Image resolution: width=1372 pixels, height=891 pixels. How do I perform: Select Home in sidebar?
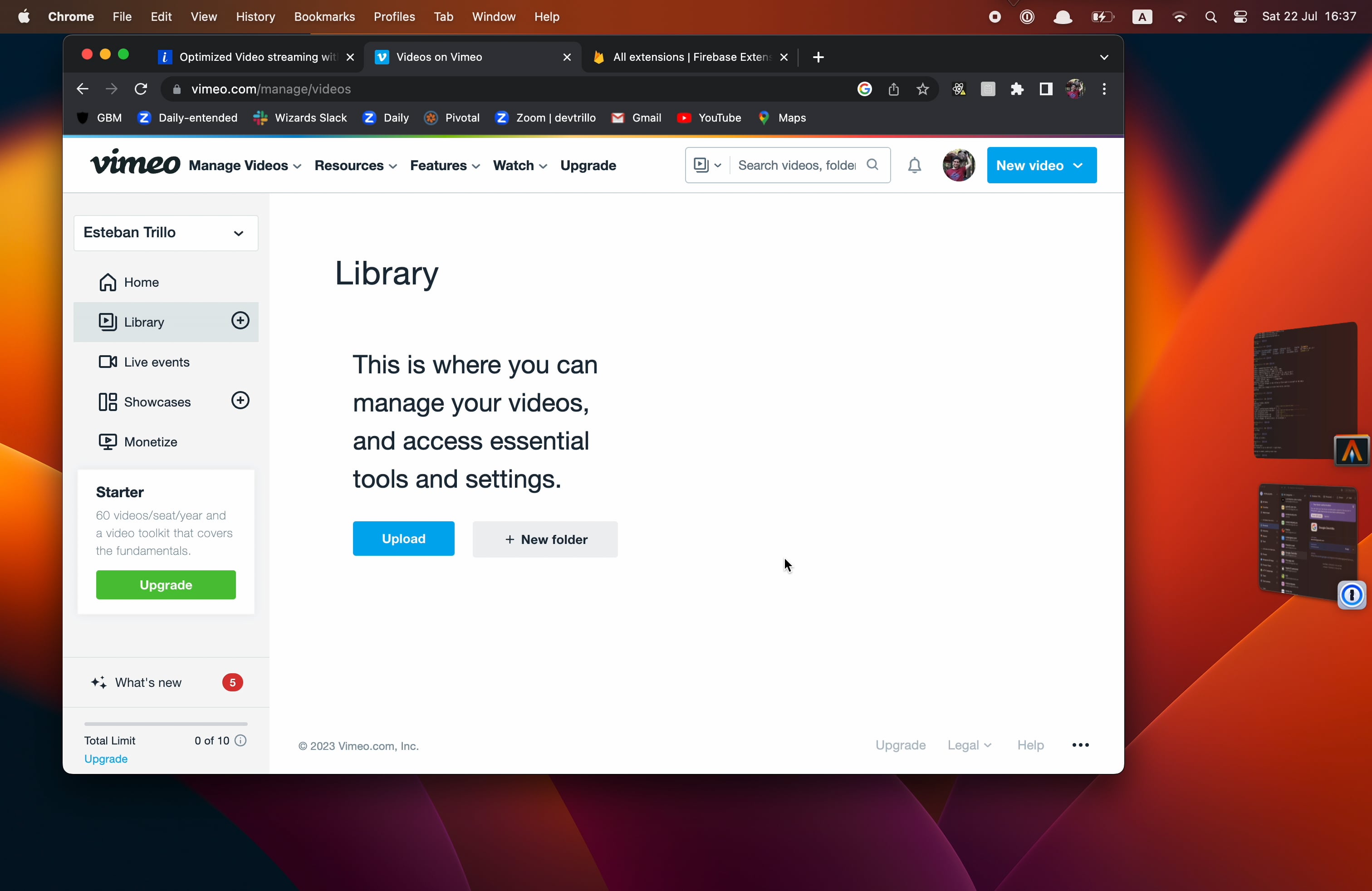tap(166, 282)
